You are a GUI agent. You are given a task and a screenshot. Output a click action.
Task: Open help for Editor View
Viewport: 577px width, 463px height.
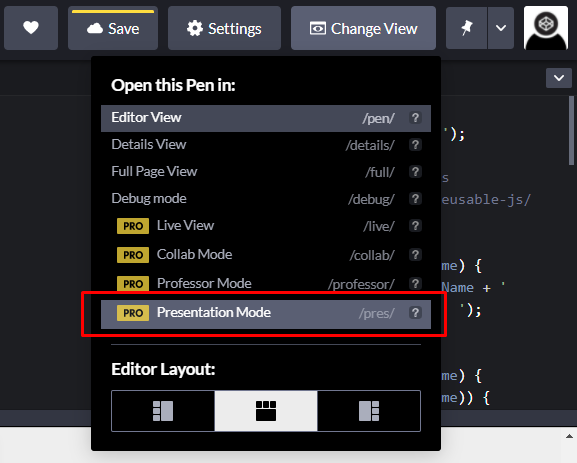tap(415, 118)
